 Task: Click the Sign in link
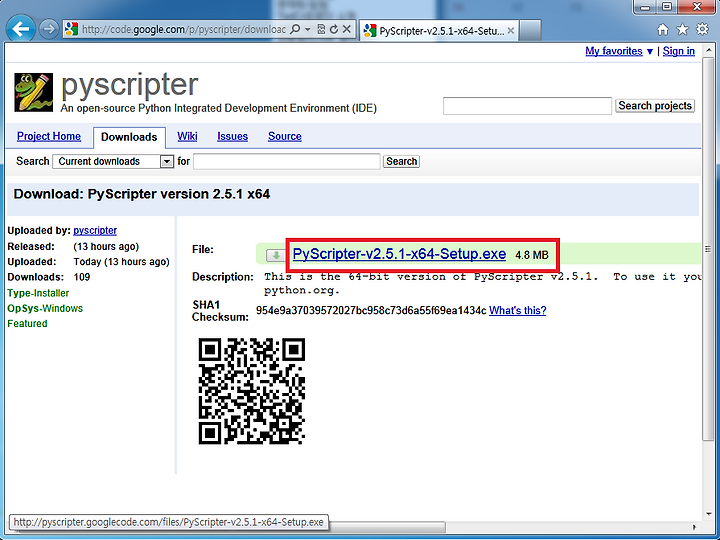click(678, 51)
